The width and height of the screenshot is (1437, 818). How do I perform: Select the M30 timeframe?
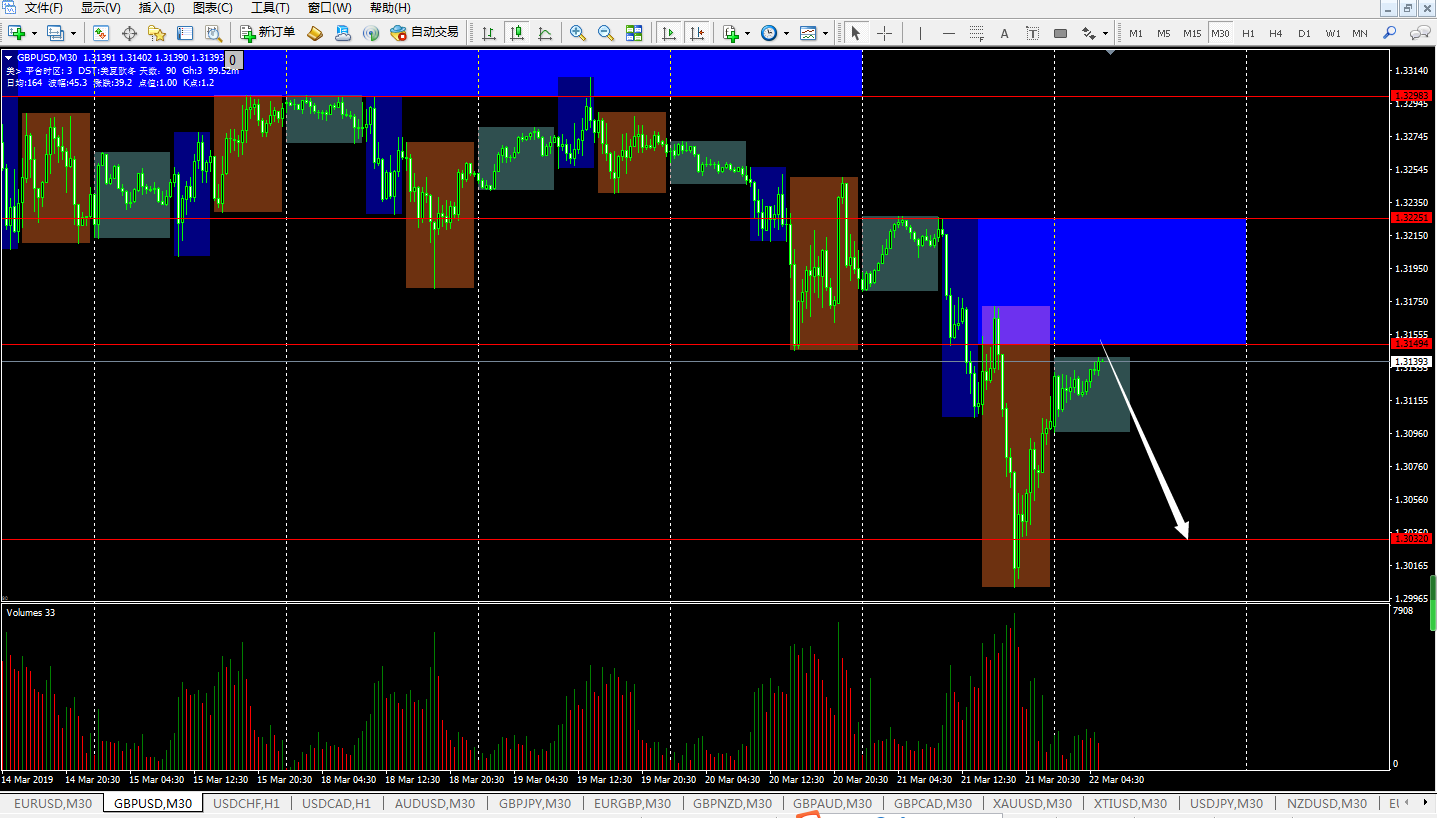click(1220, 33)
